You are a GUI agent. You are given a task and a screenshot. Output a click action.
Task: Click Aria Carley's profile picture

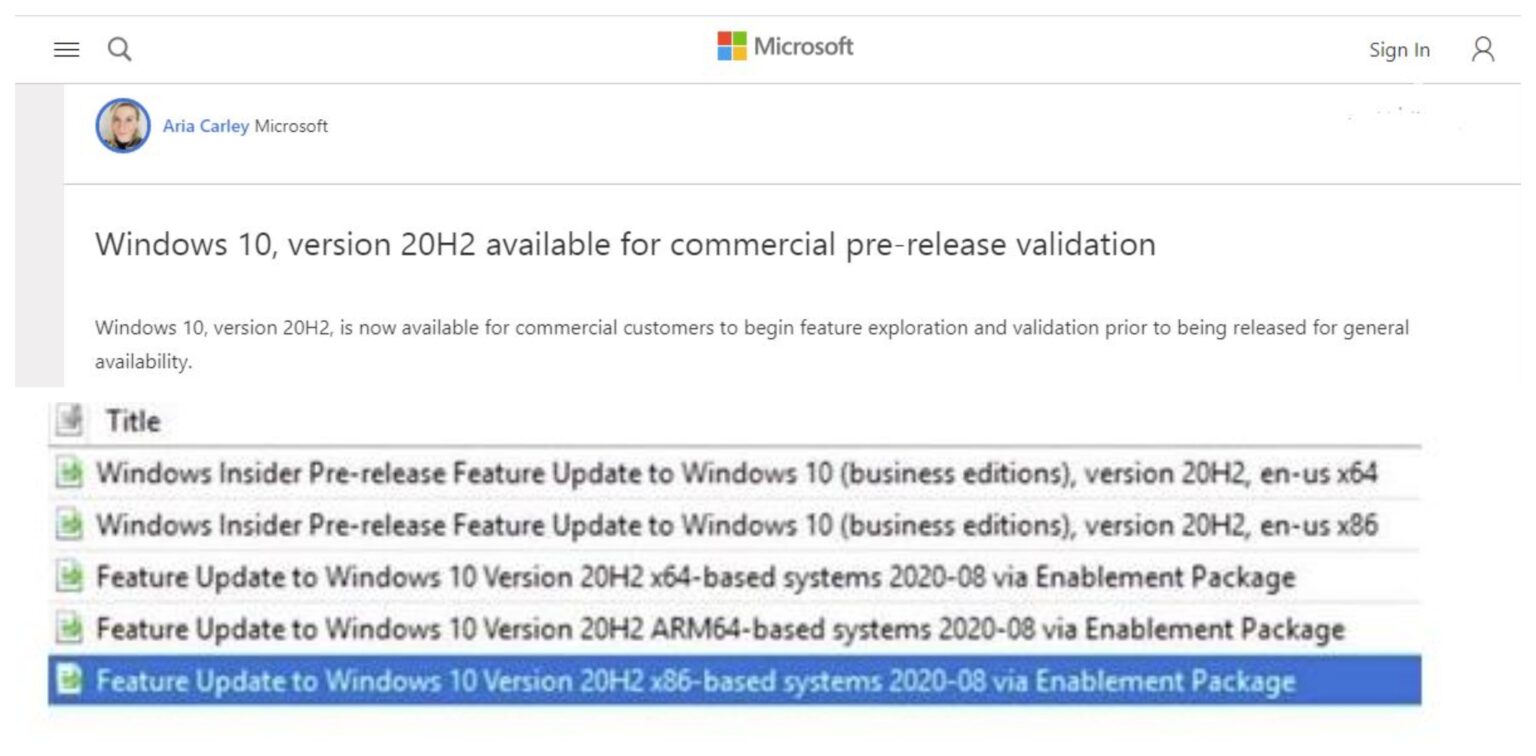tap(122, 125)
